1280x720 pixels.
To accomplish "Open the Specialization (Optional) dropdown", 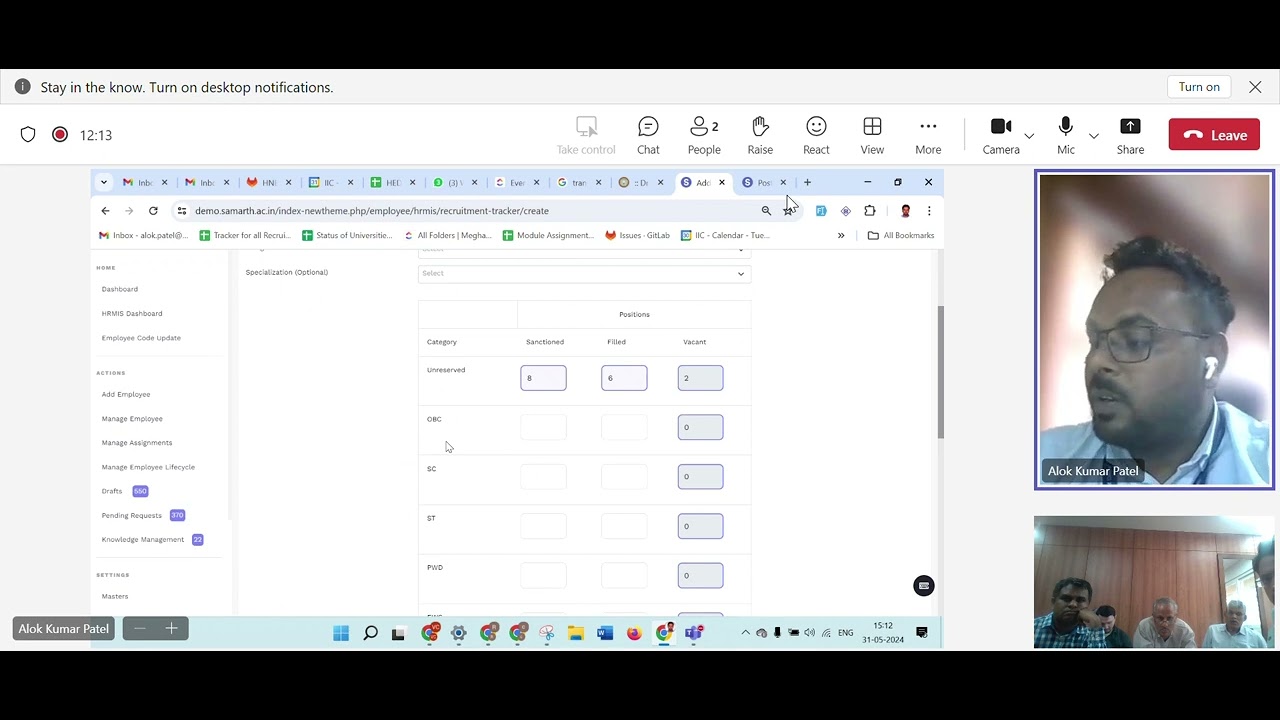I will click(x=584, y=273).
